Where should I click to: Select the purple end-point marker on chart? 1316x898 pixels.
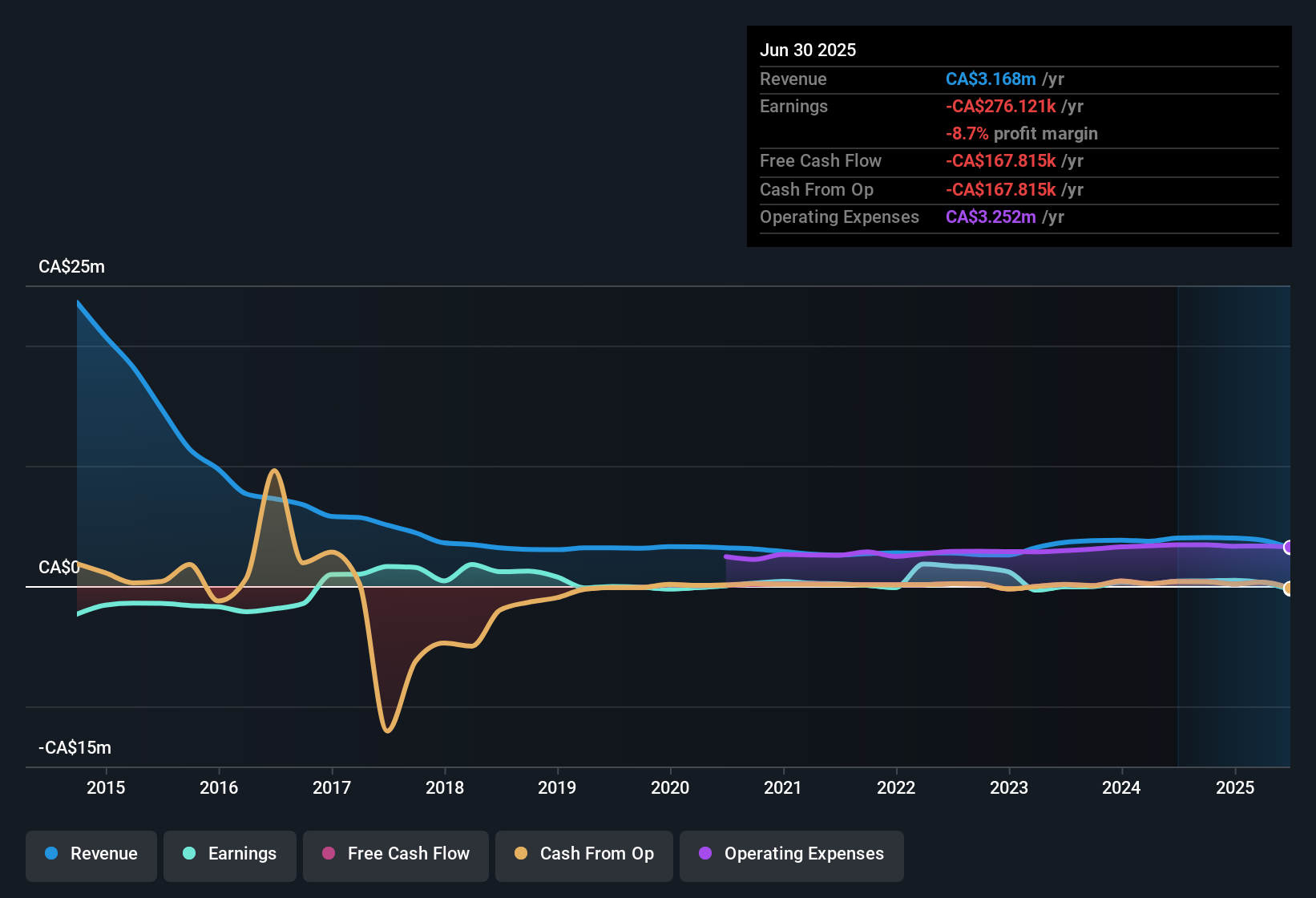pos(1288,548)
